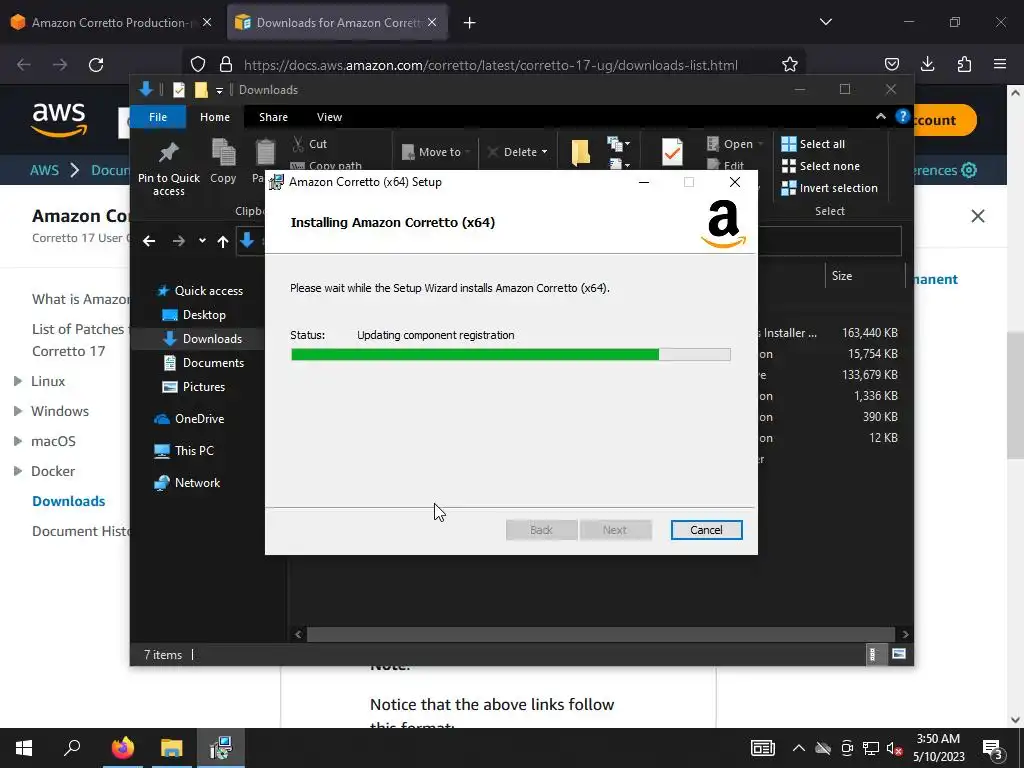Click the AWS logo on the page
Screen dimensions: 1024x768
coord(59,120)
